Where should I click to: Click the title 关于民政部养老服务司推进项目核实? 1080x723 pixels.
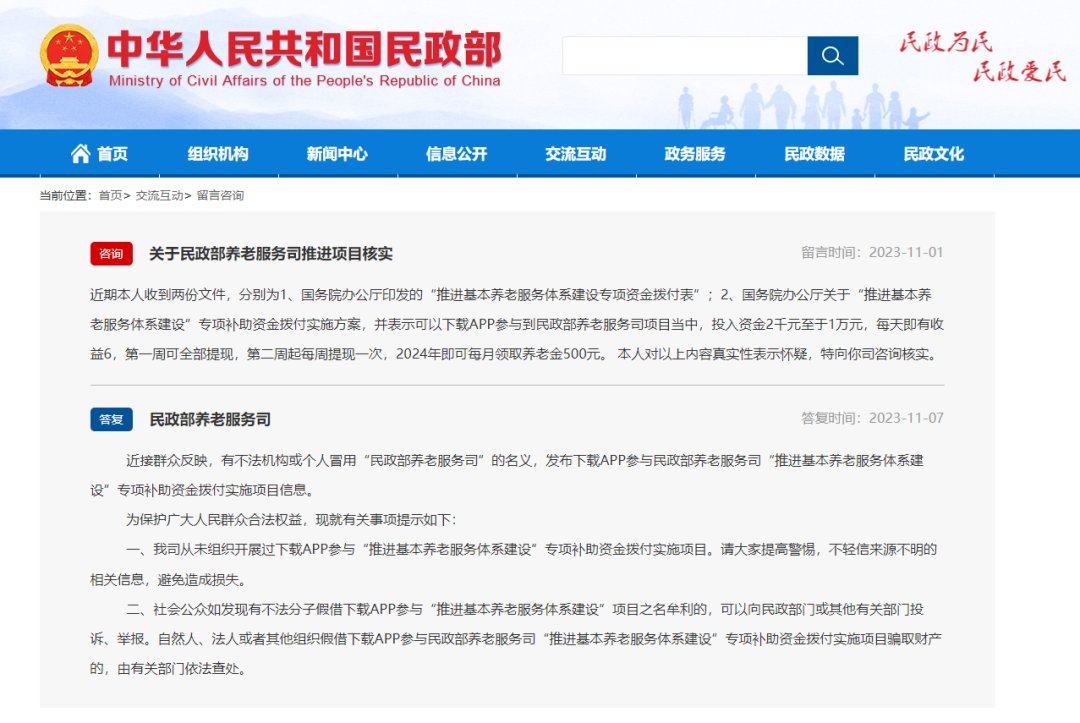271,253
